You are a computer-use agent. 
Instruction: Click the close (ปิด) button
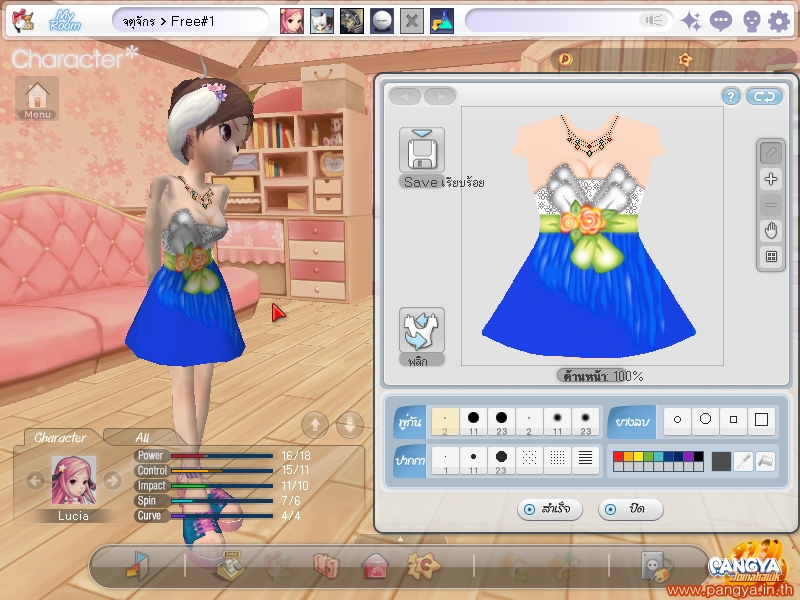click(x=630, y=509)
